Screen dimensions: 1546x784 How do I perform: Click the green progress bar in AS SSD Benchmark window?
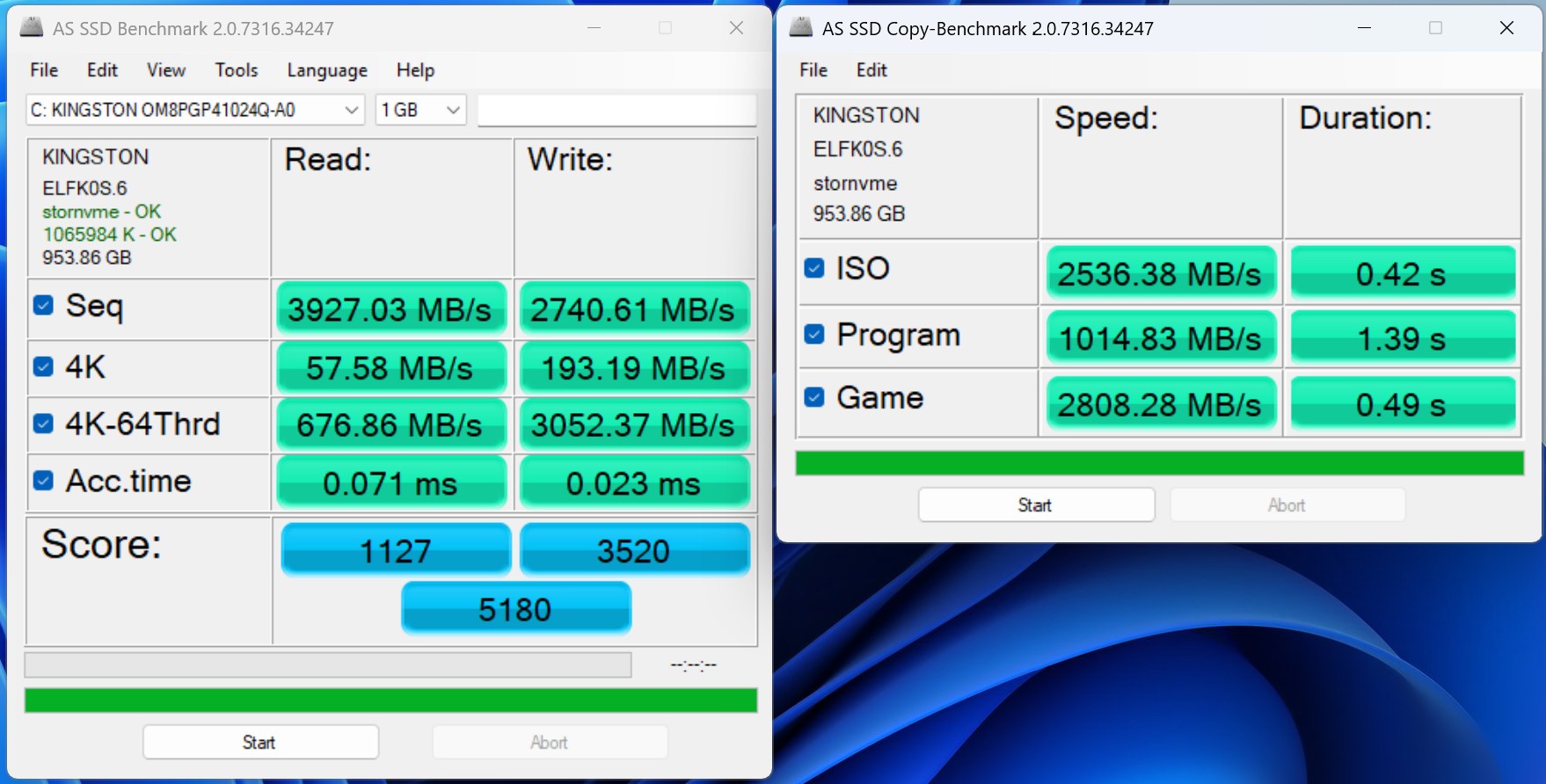390,701
